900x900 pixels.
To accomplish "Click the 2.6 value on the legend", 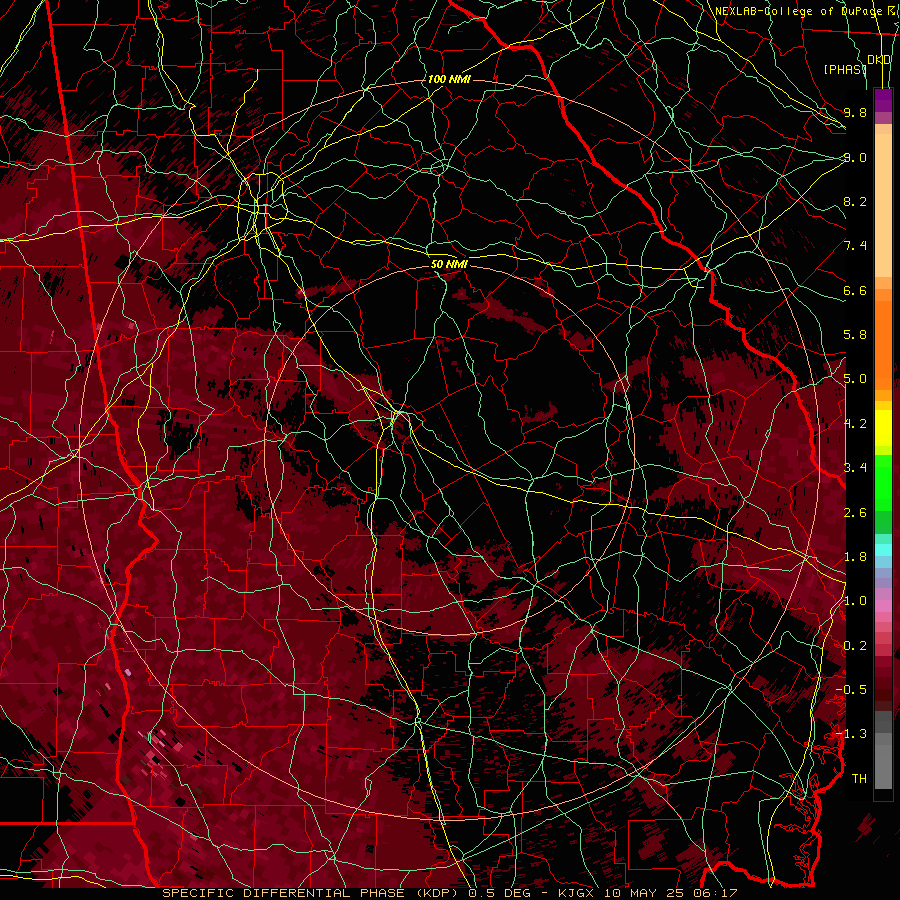I will (855, 513).
